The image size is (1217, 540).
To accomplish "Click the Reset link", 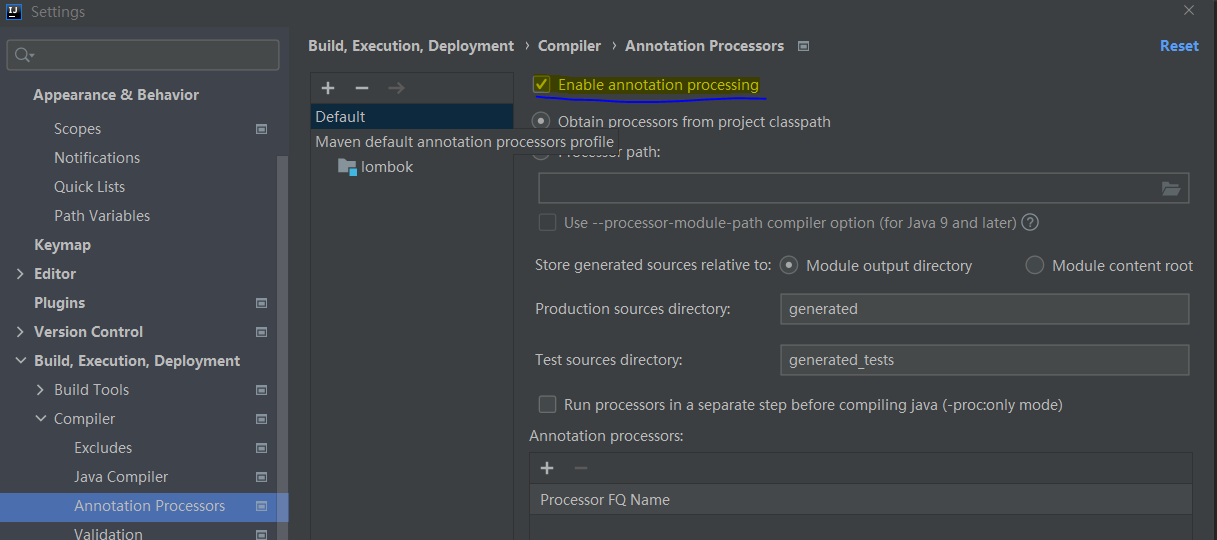I will (x=1179, y=46).
